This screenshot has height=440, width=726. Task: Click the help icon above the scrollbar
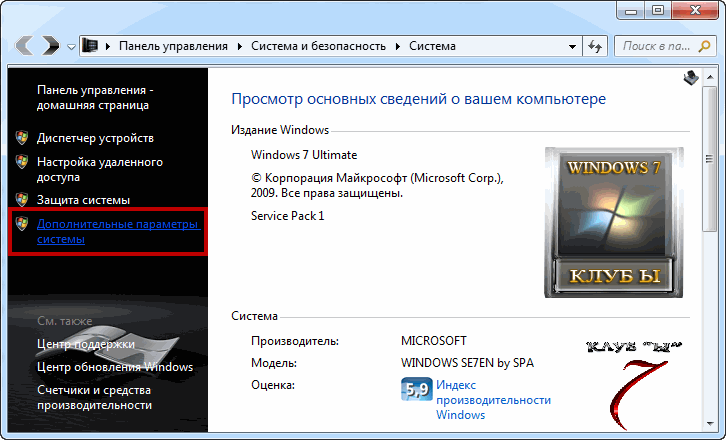coord(691,78)
